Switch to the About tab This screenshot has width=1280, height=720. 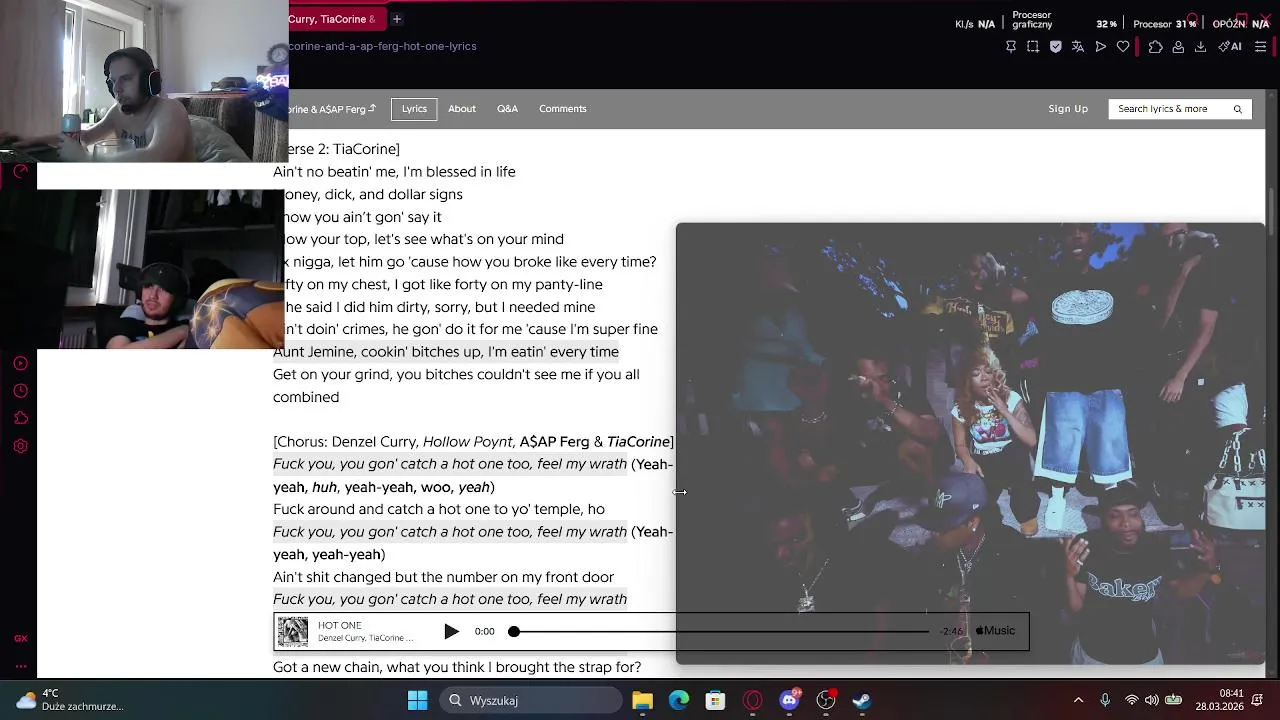click(x=462, y=109)
